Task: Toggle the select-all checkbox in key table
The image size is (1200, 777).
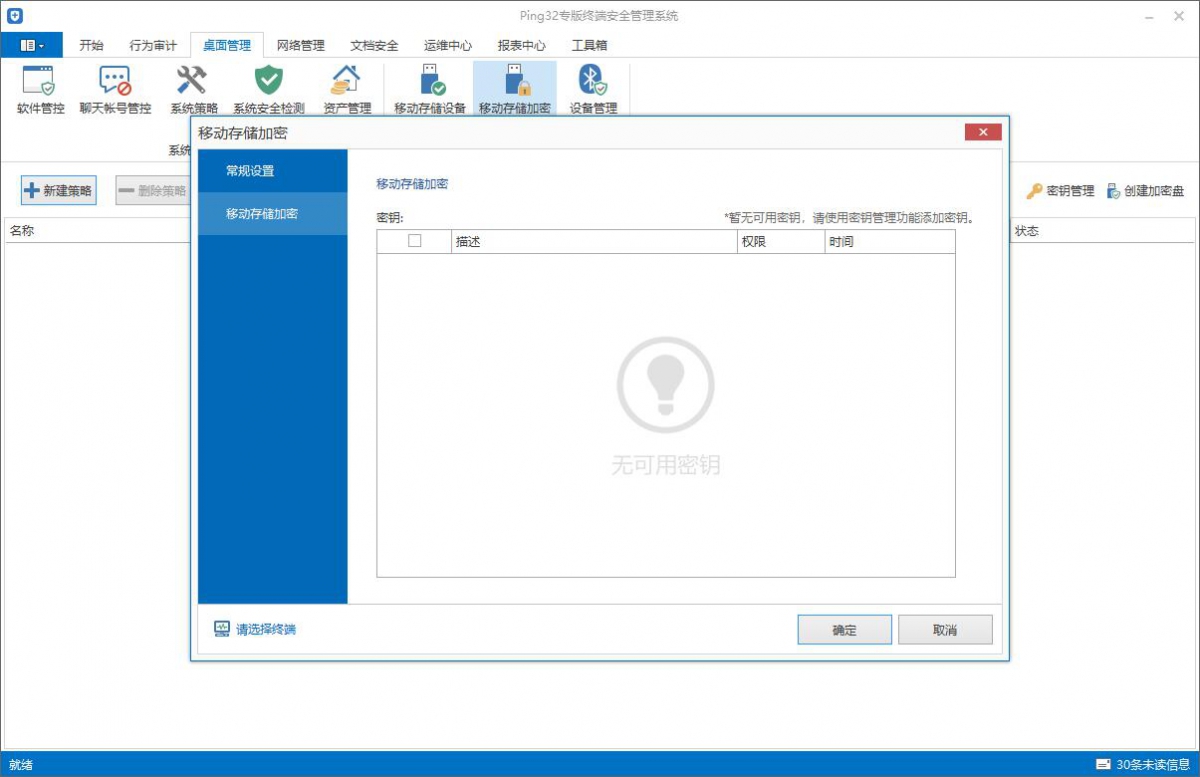Action: (415, 241)
